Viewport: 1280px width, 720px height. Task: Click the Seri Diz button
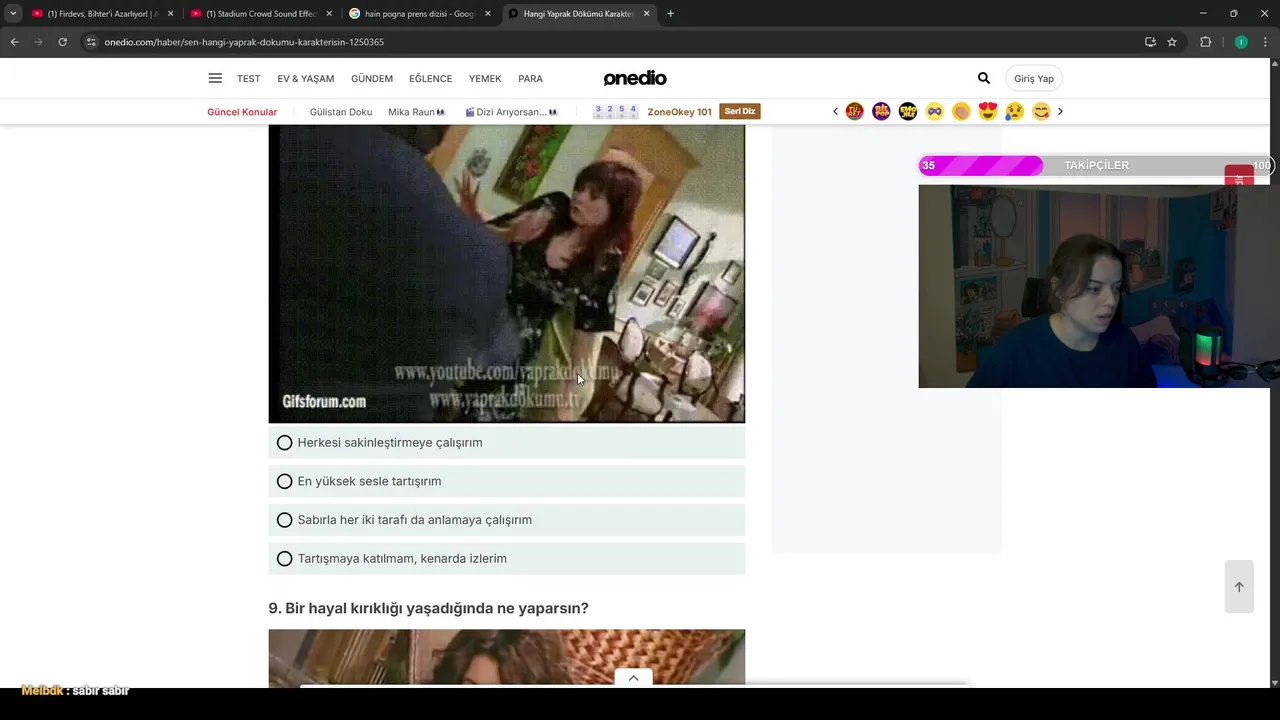click(740, 111)
